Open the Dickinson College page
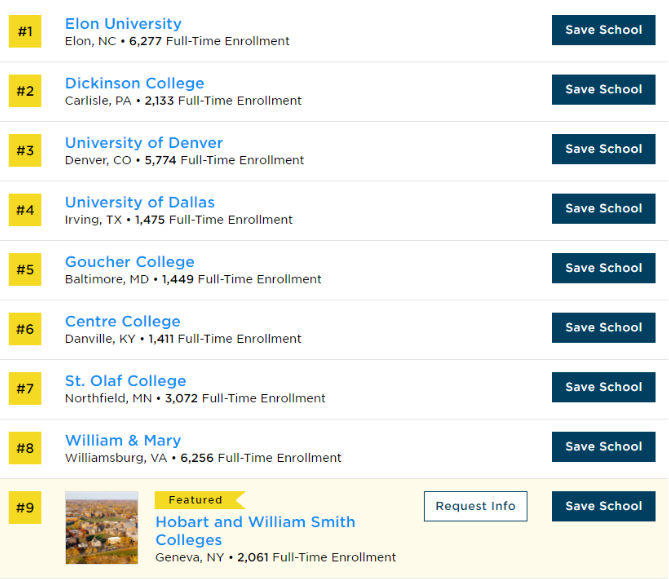 pos(134,83)
